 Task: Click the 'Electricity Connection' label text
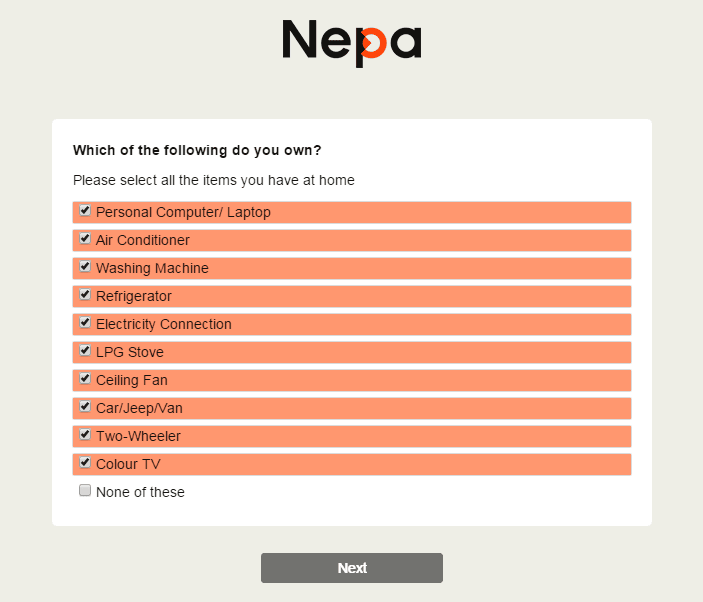164,324
